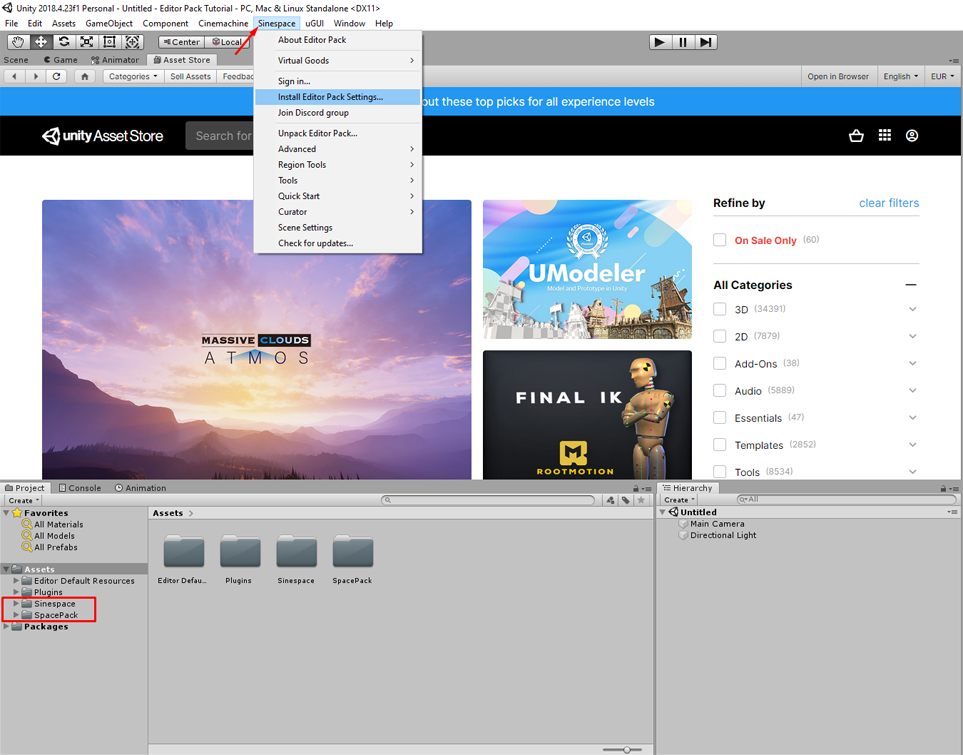963x755 pixels.
Task: Click the Step frame button
Action: (706, 42)
